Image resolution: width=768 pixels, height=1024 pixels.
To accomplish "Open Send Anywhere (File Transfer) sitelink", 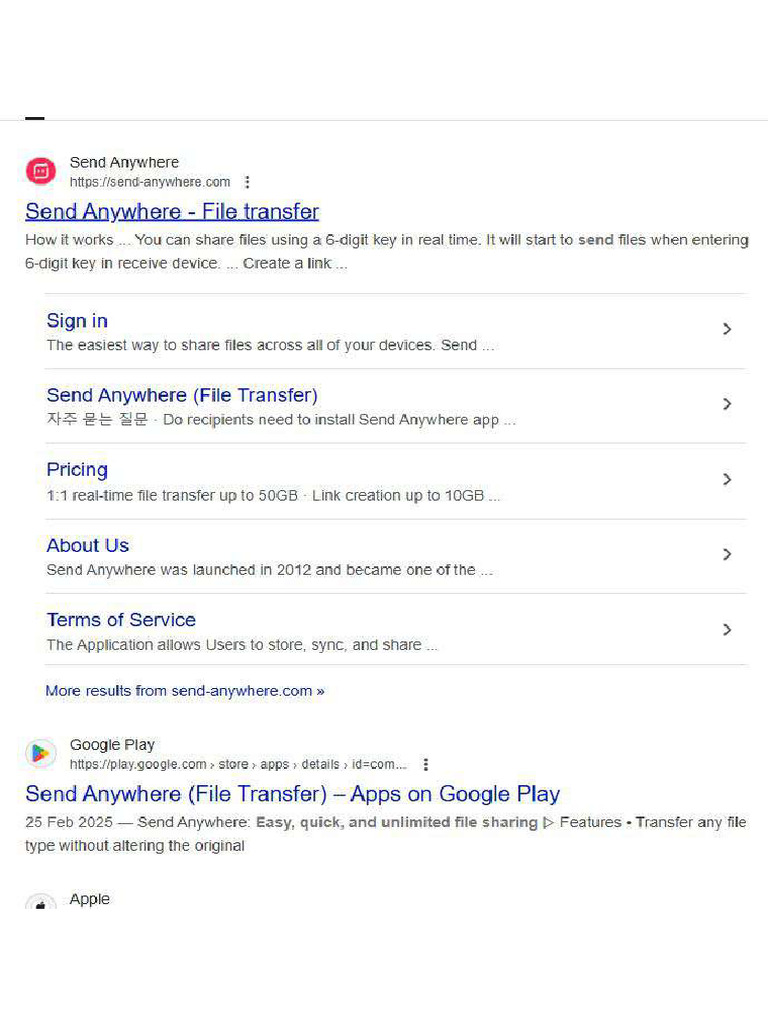I will click(x=182, y=395).
